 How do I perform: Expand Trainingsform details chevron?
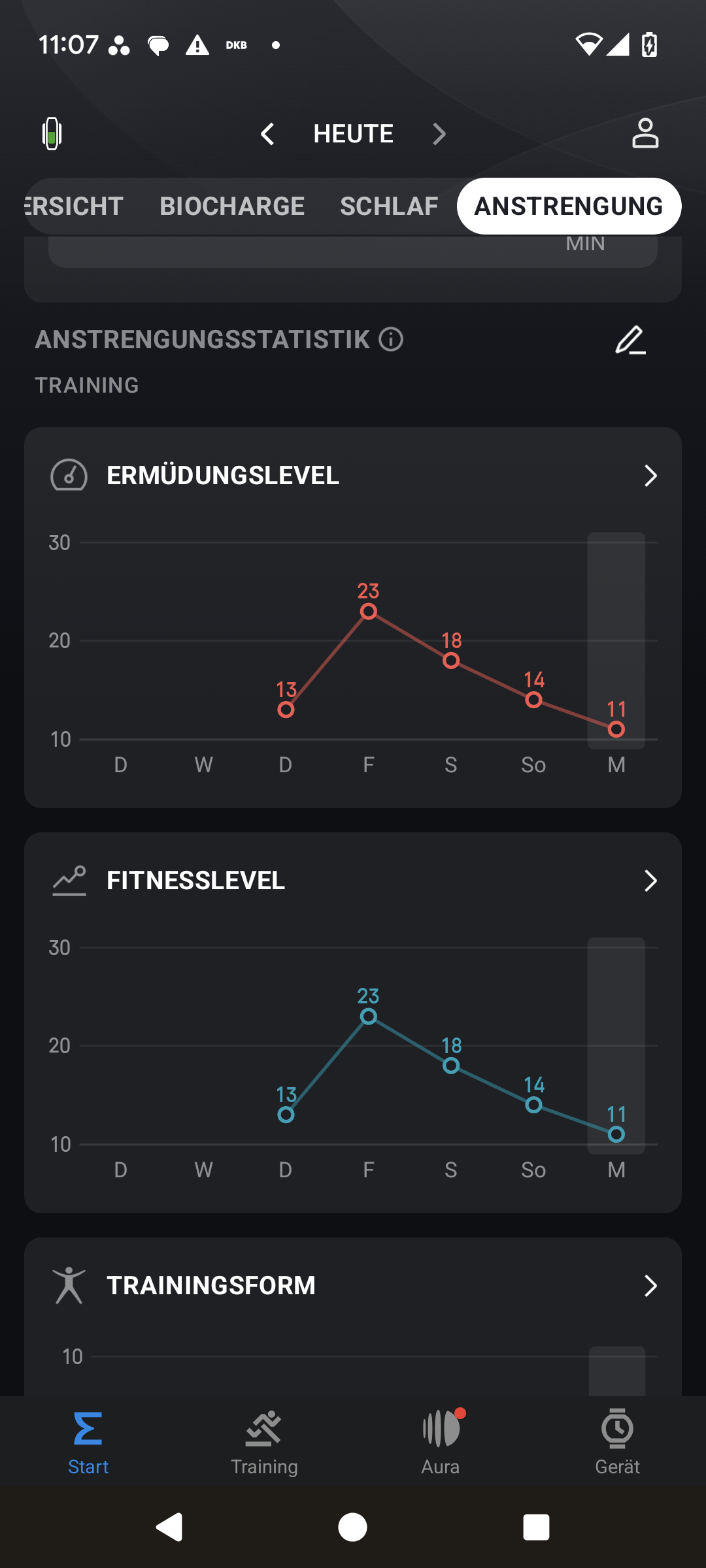(650, 1286)
